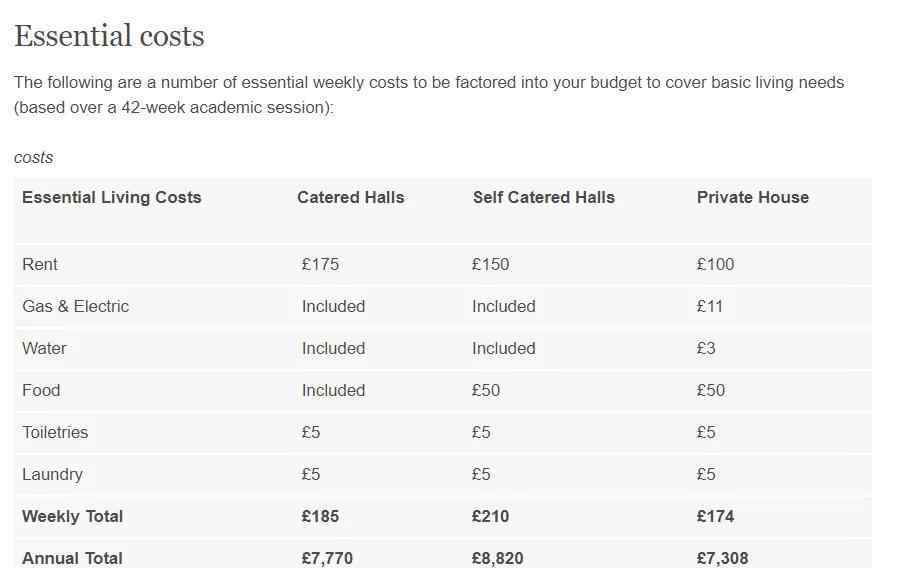897x568 pixels.
Task: Select the £210 weekly total value
Action: (490, 517)
